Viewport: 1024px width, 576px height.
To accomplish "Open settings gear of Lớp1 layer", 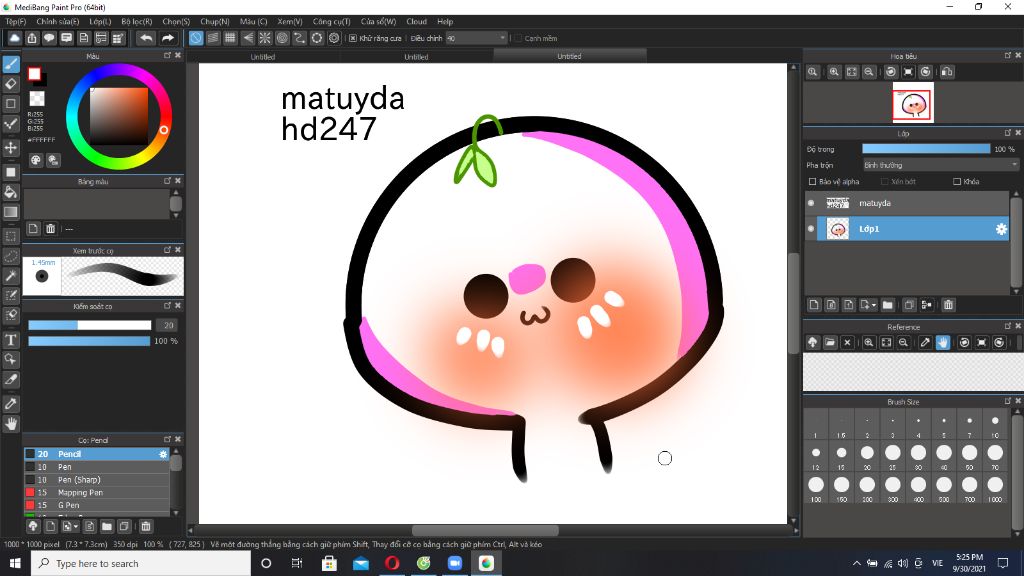I will pyautogui.click(x=1000, y=229).
